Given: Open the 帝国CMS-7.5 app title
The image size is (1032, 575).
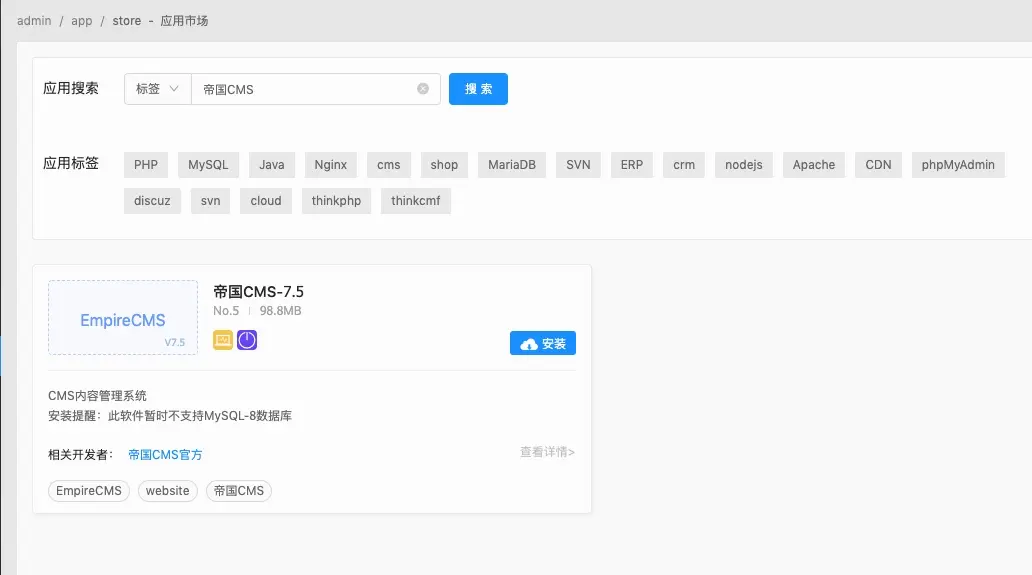Looking at the screenshot, I should coord(259,291).
